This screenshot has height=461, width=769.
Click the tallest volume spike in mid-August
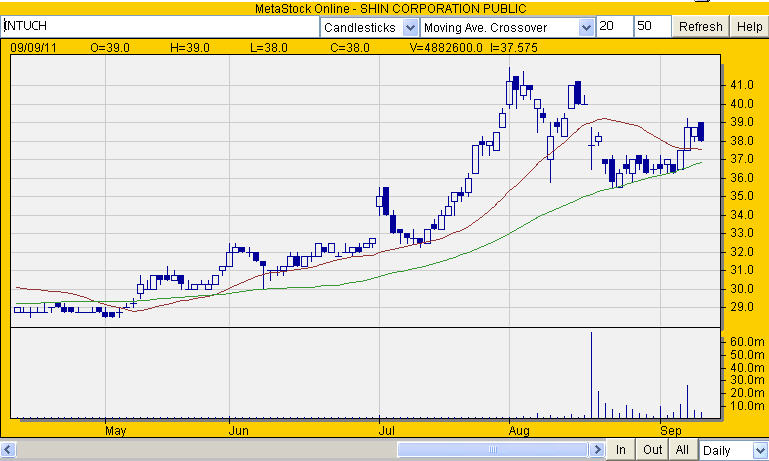[591, 375]
